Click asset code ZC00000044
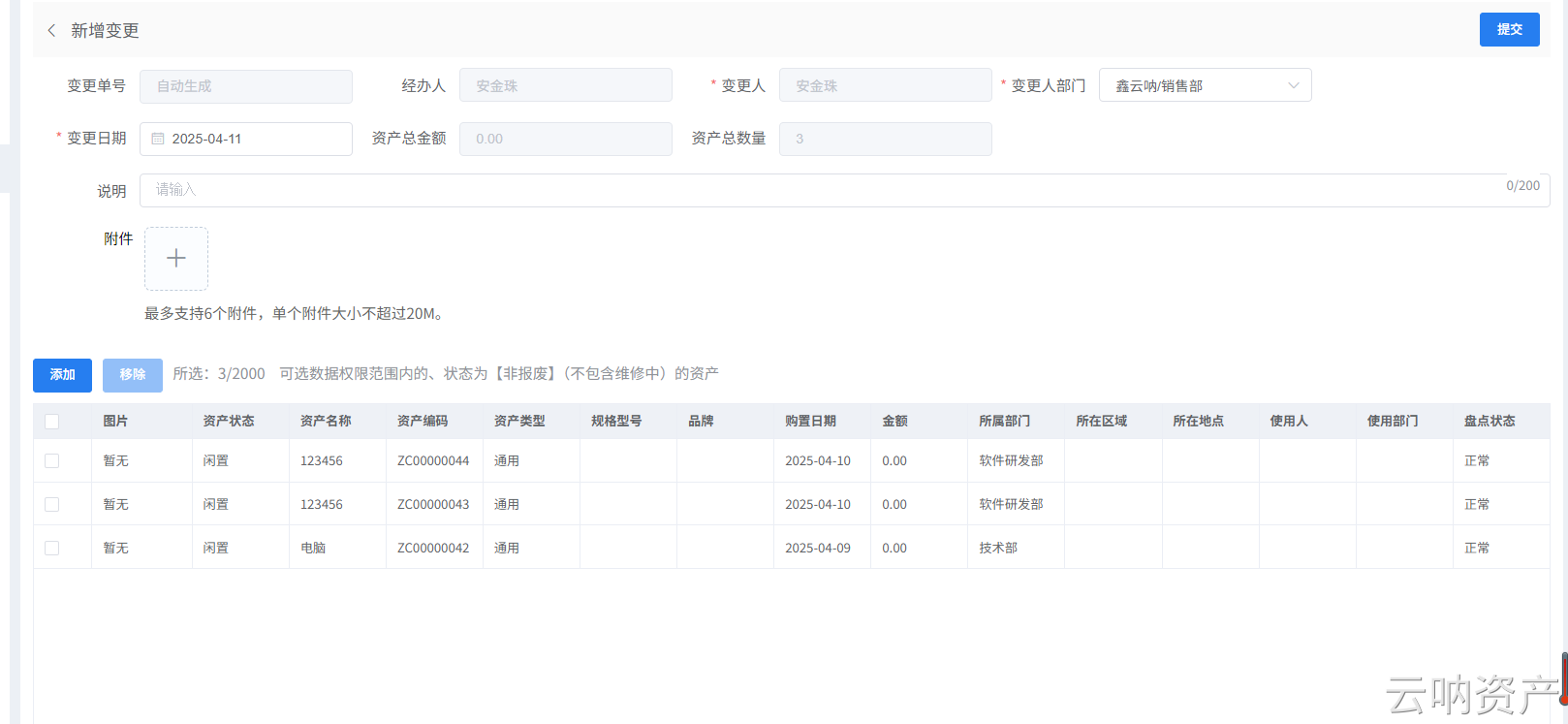 pyautogui.click(x=433, y=461)
